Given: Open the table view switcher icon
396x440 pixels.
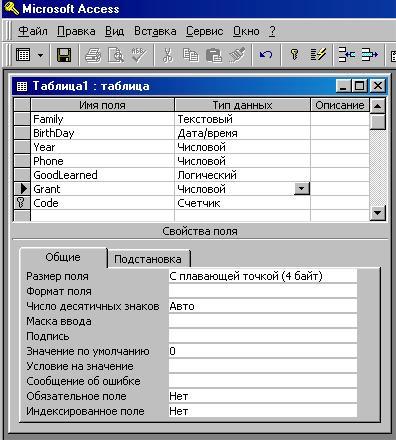Looking at the screenshot, I should (23, 55).
